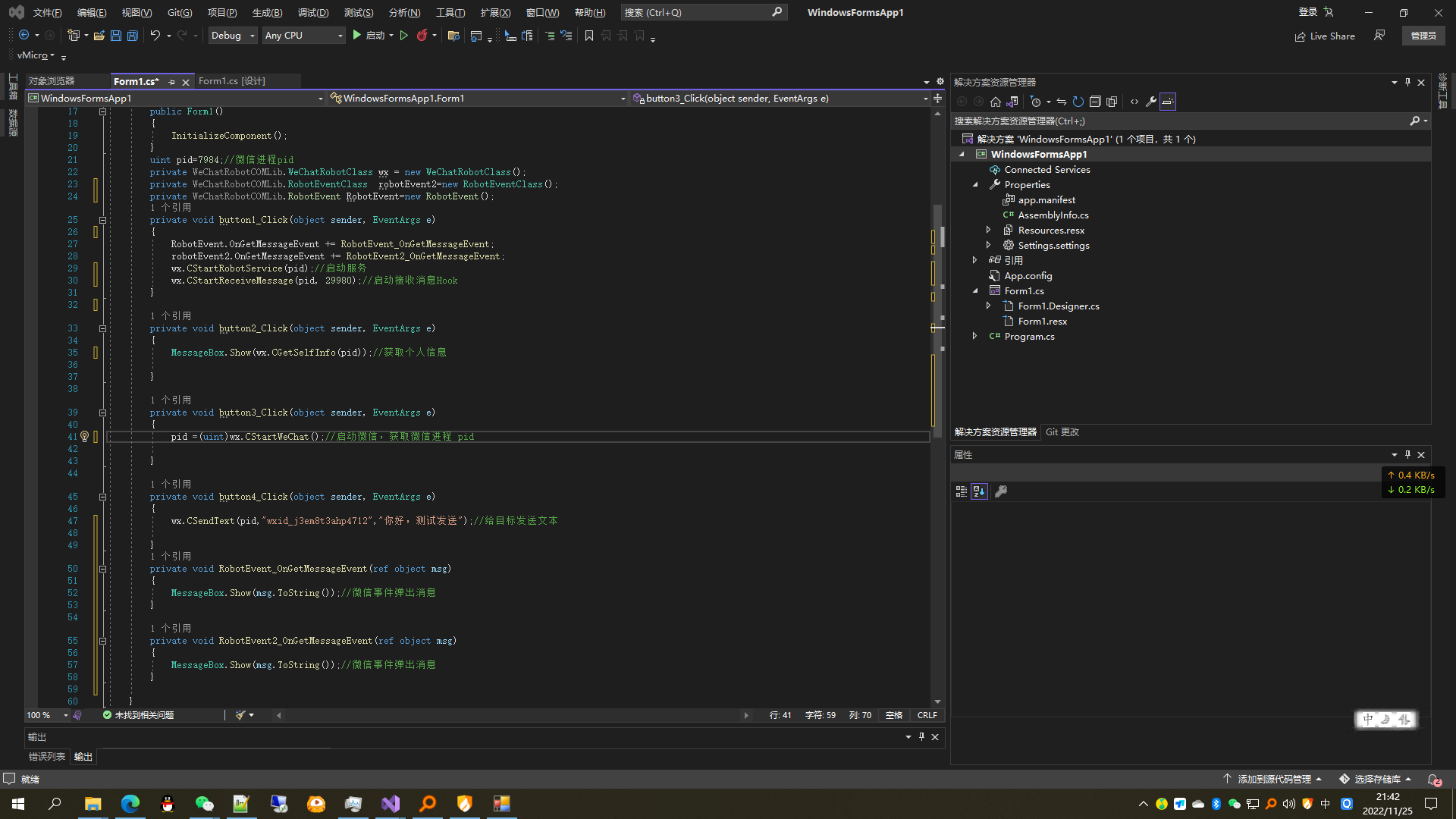Open the Any CPU platform dropdown
This screenshot has height=819, width=1456.
(303, 36)
